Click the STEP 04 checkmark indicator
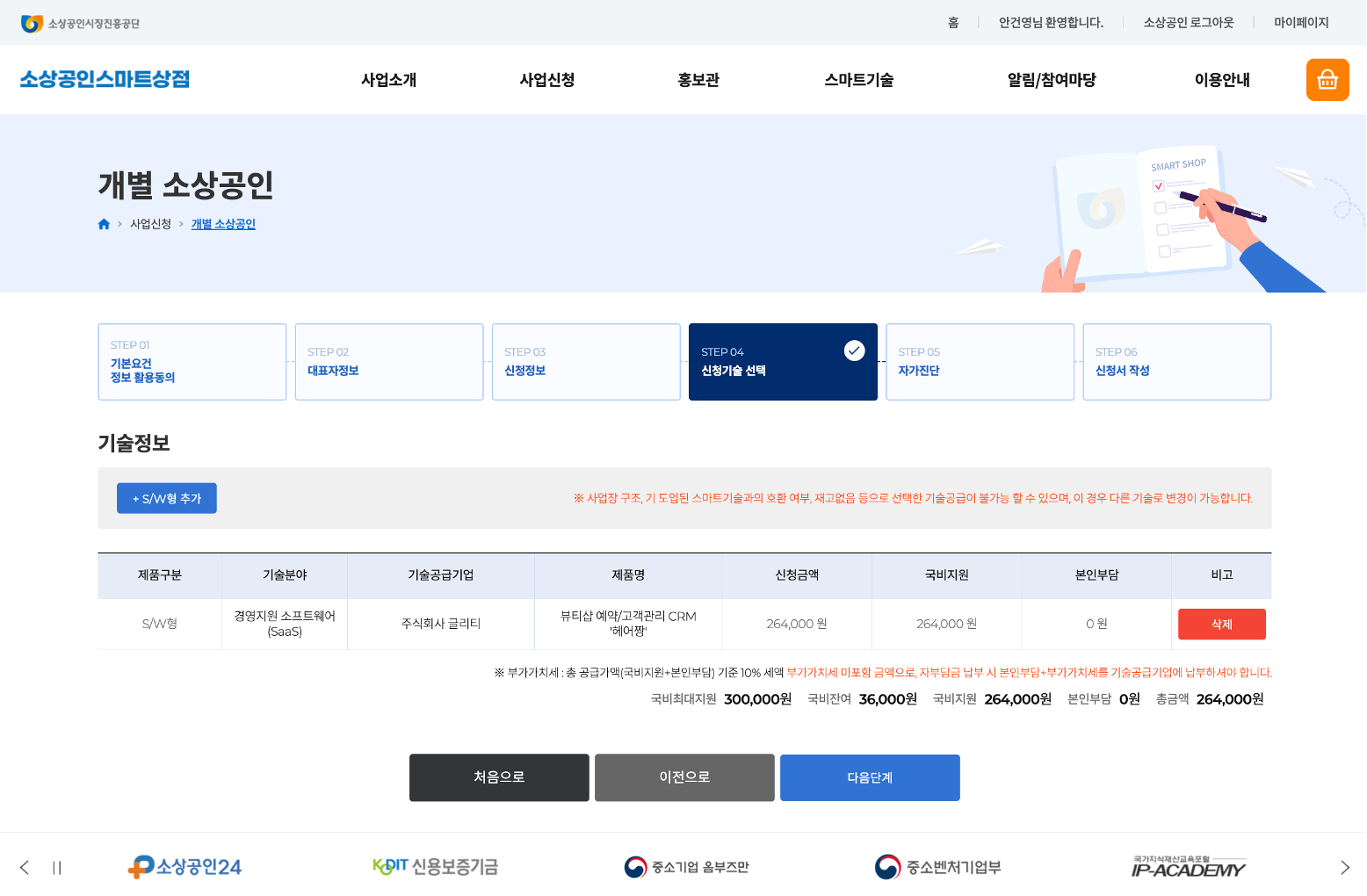Viewport: 1367px width, 896px height. tap(854, 351)
